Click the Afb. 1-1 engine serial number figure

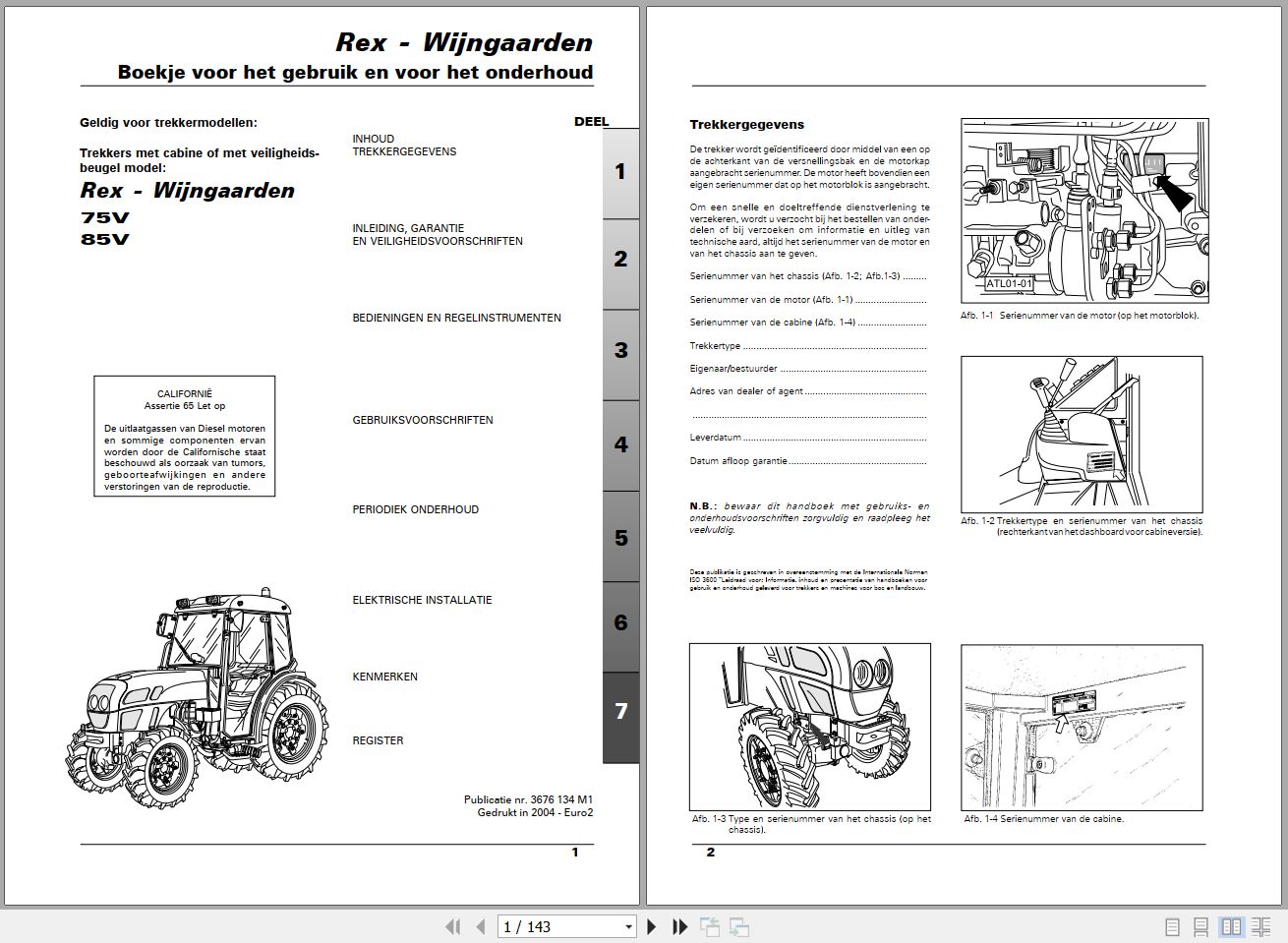(x=1084, y=211)
